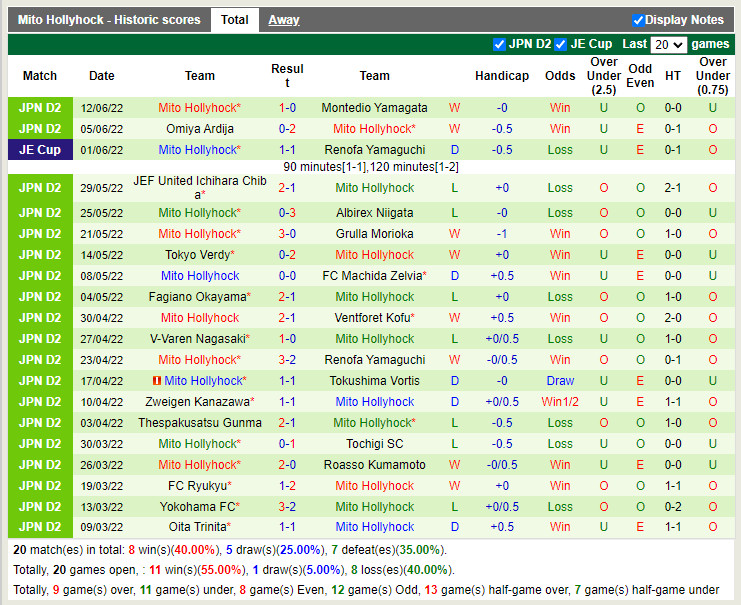Open Fagiano Okayama team page
741x605 pixels.
(x=200, y=297)
